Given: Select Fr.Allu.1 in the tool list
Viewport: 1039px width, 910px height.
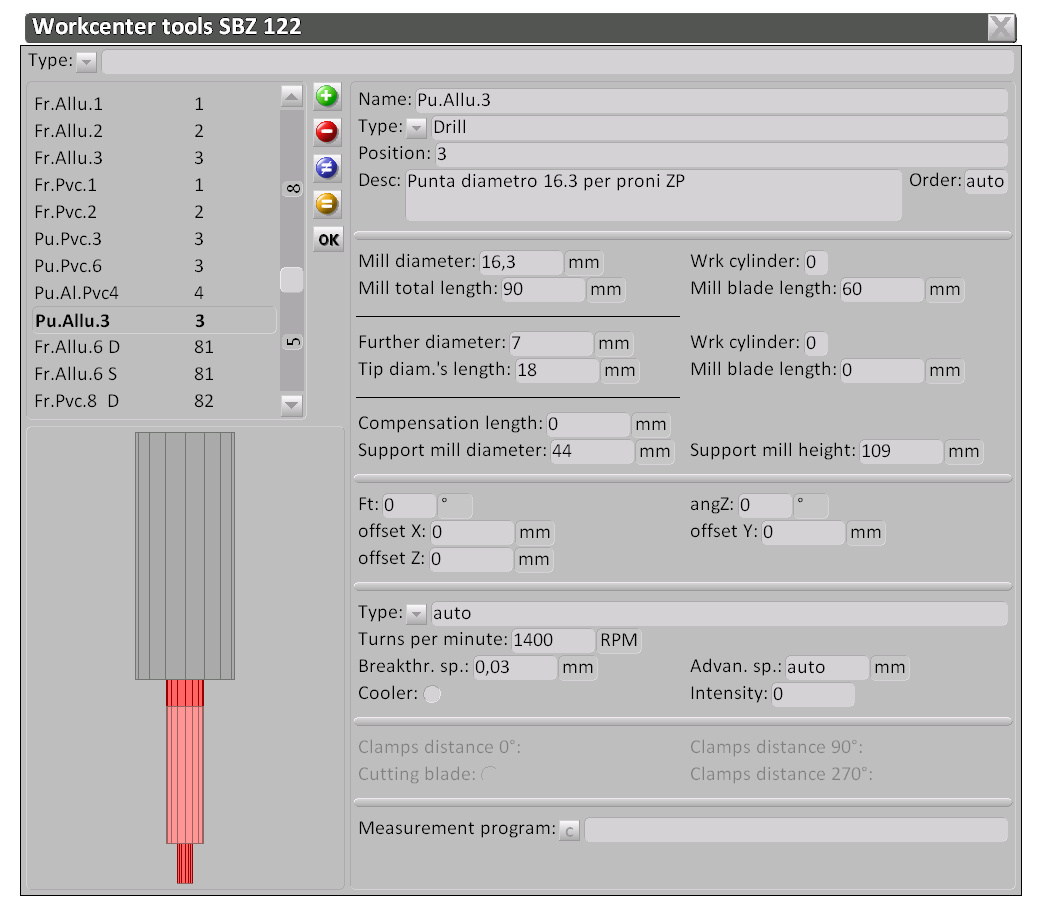Looking at the screenshot, I should click(68, 104).
